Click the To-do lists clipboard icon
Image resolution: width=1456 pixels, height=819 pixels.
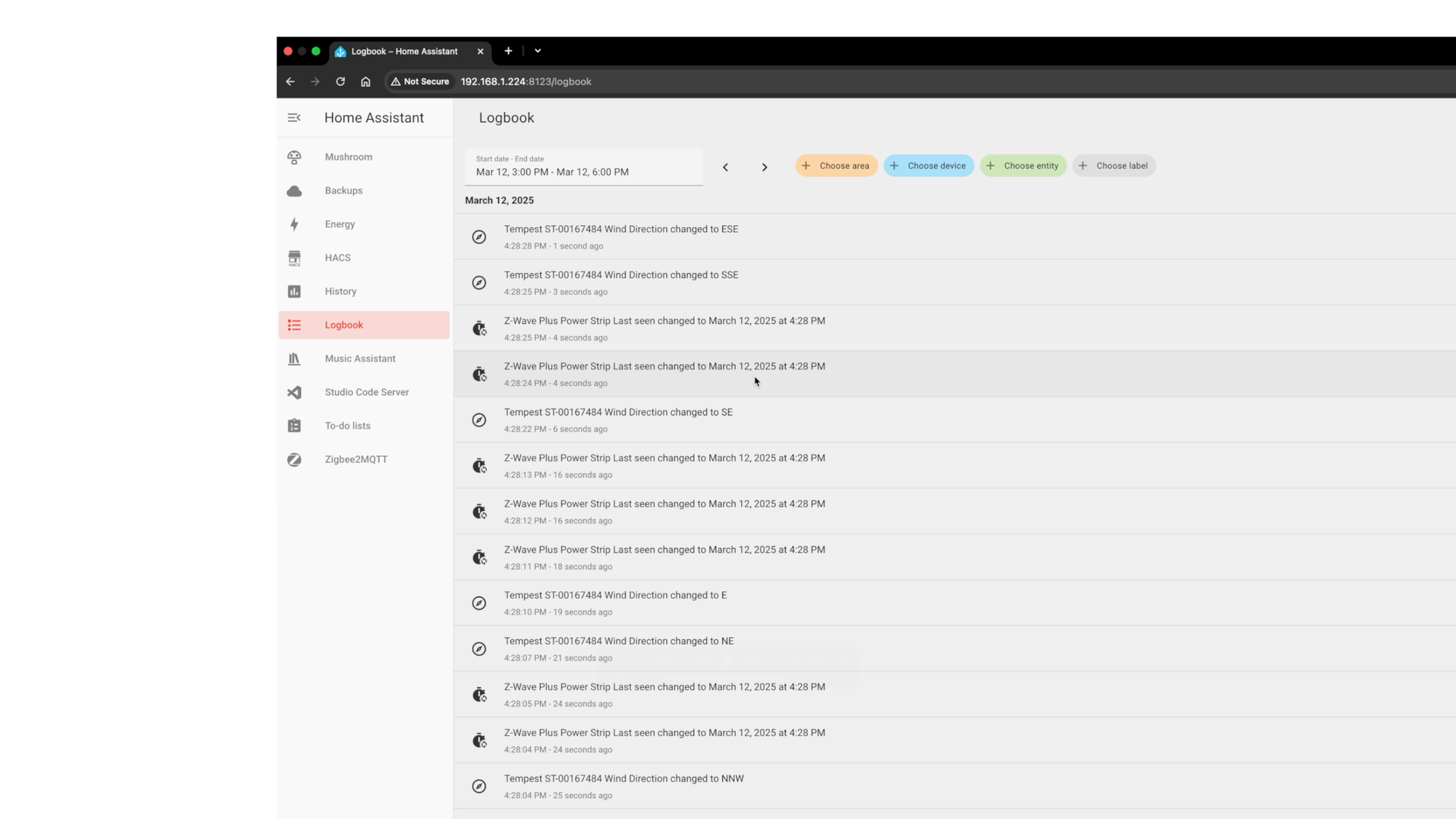[294, 426]
